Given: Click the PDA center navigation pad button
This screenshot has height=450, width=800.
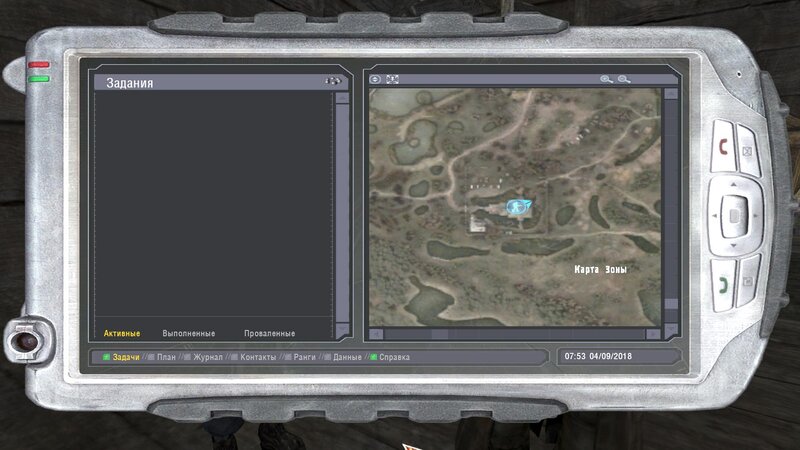Looking at the screenshot, I should click(x=734, y=216).
